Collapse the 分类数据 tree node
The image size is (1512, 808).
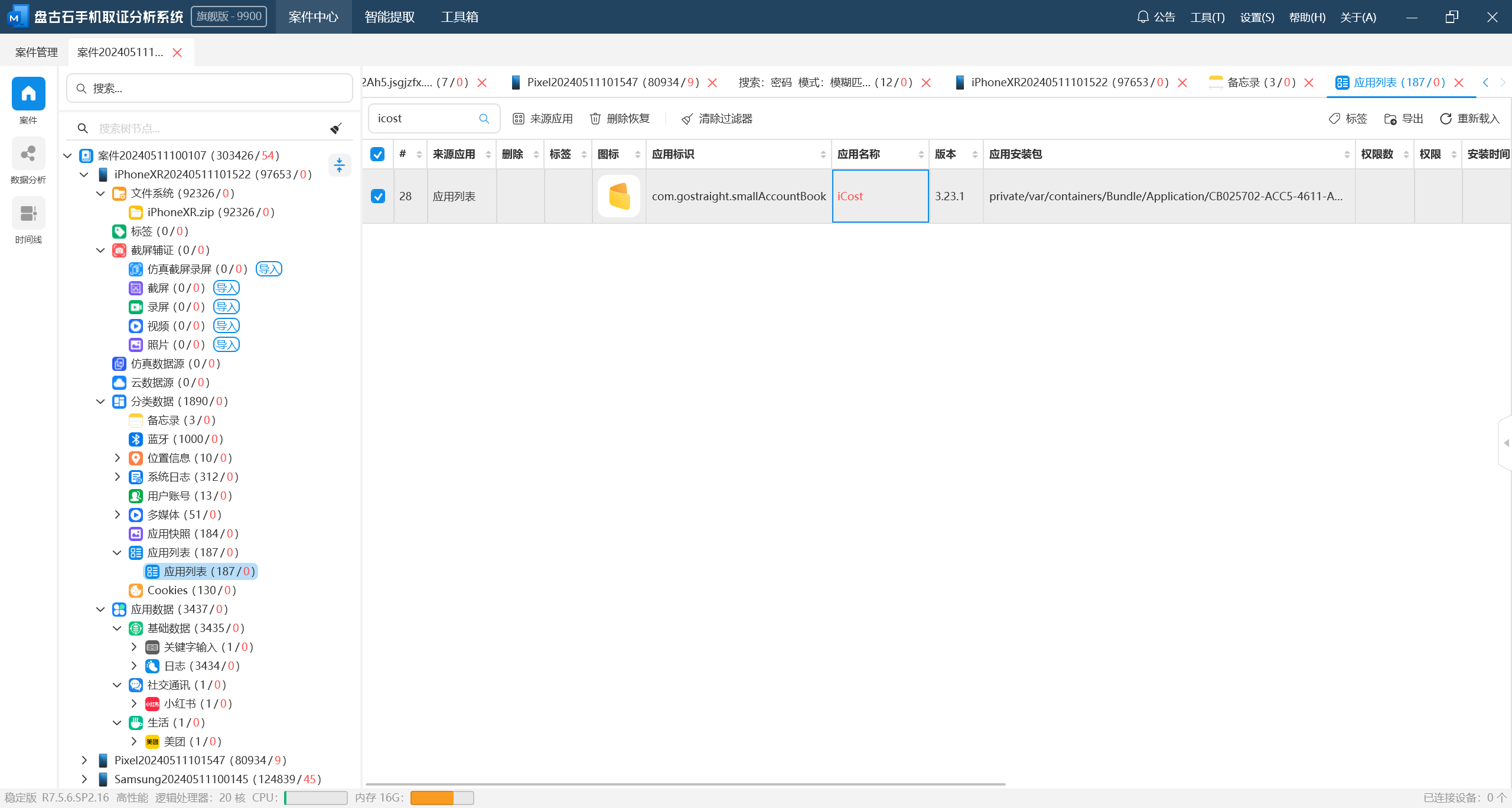tap(100, 402)
